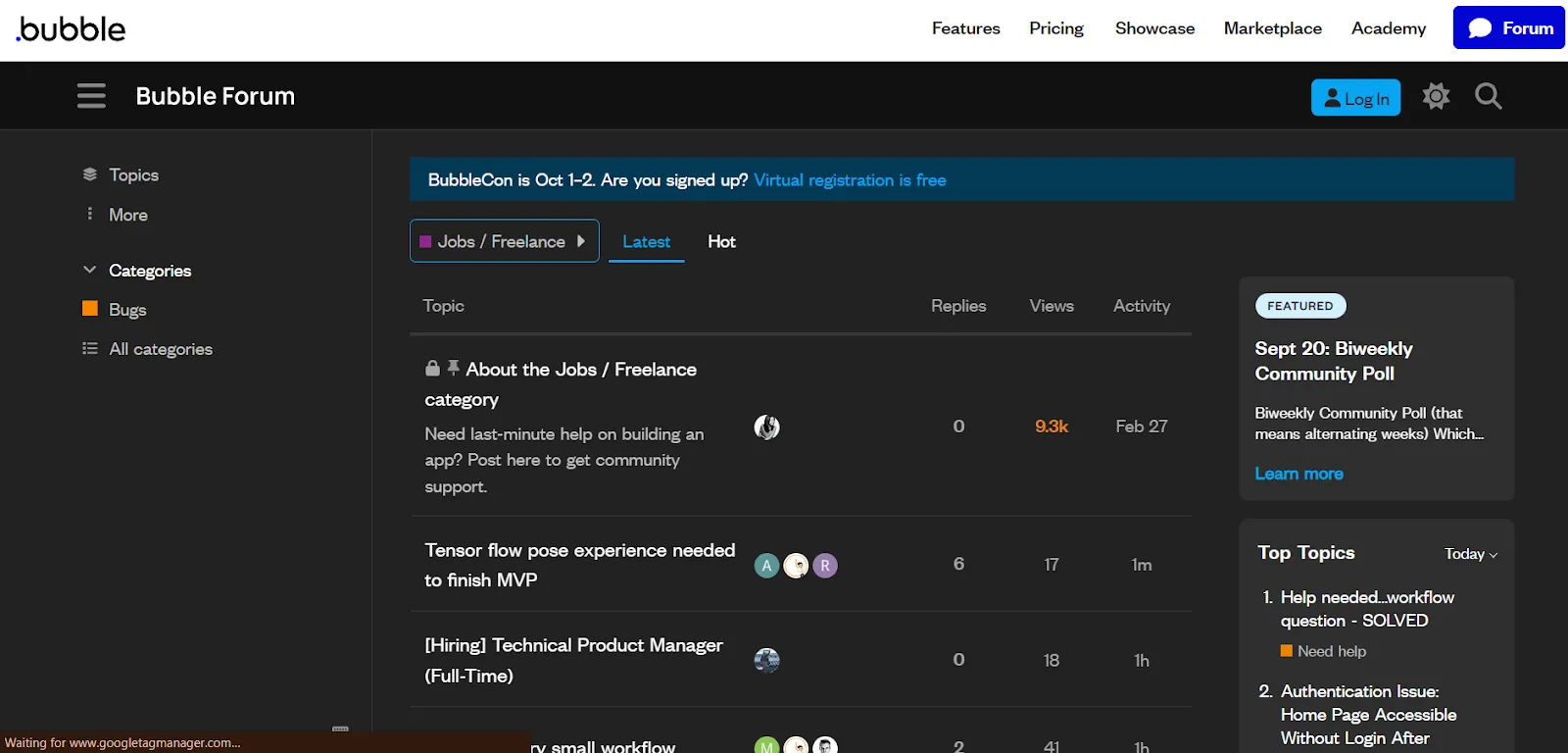Click avatar on About Jobs / Freelance topic
This screenshot has width=1568, height=753.
click(x=766, y=427)
